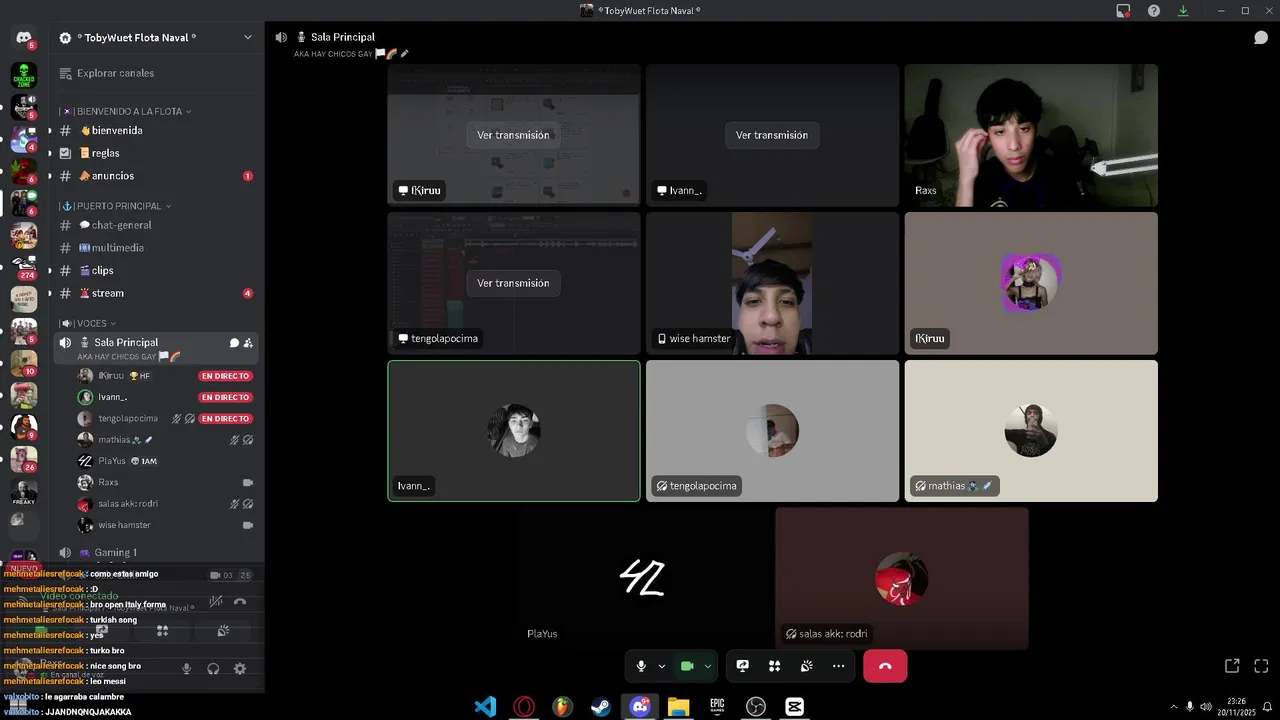The height and width of the screenshot is (720, 1280).
Task: Open the FREAKY server icon
Action: pos(24,491)
